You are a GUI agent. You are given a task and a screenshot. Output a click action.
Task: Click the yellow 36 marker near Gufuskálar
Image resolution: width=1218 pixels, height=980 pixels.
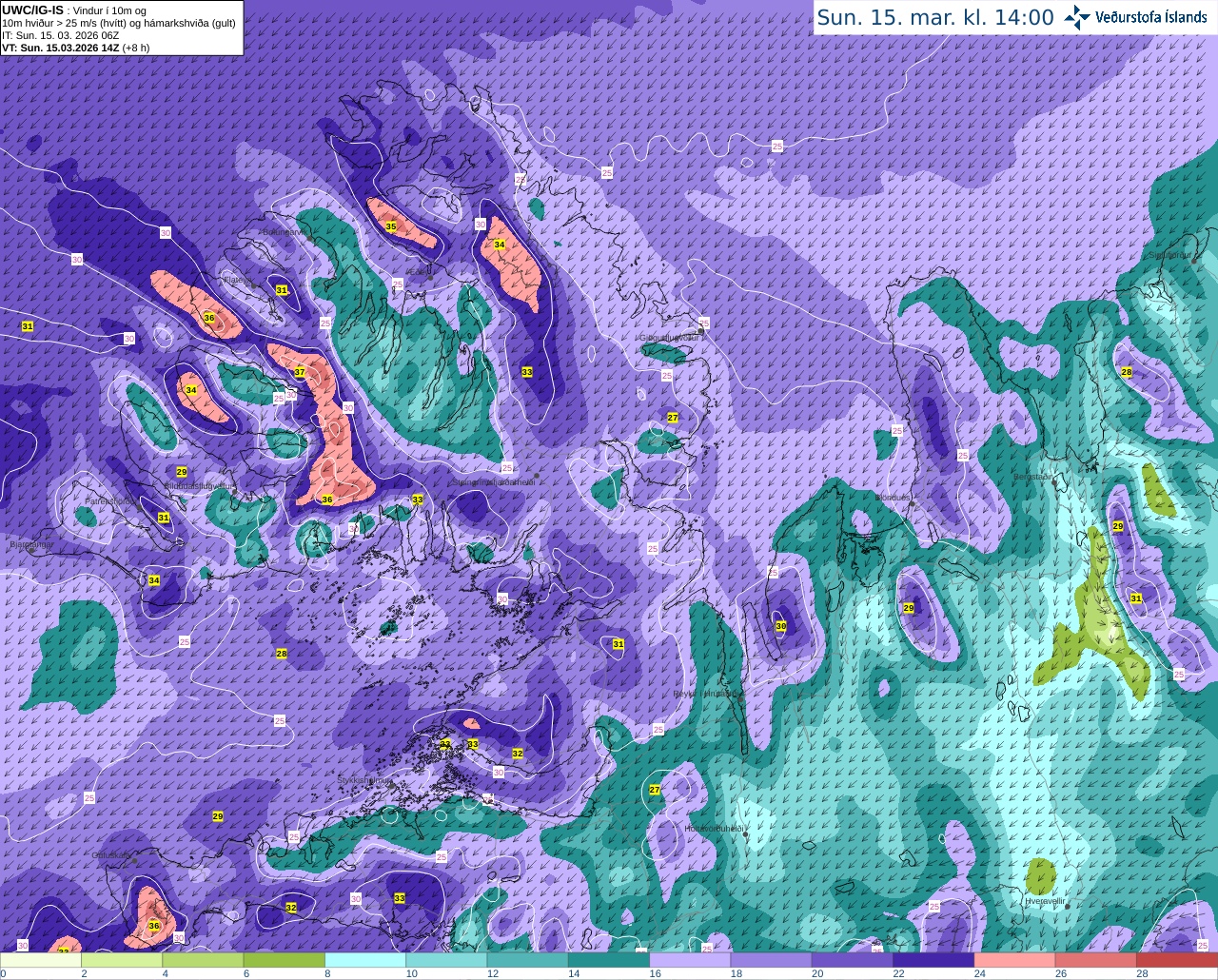(154, 926)
